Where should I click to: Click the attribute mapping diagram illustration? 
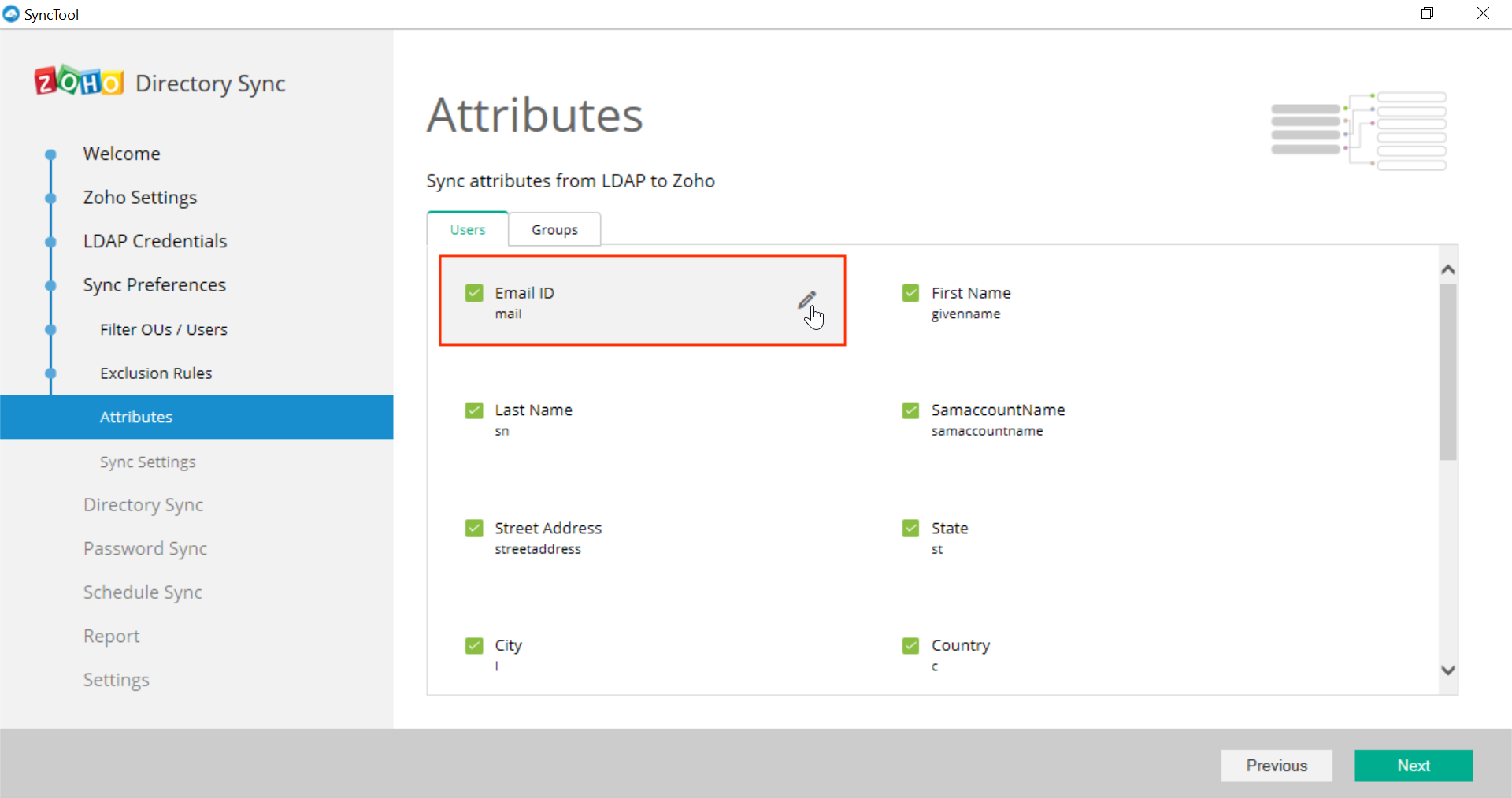[1360, 130]
